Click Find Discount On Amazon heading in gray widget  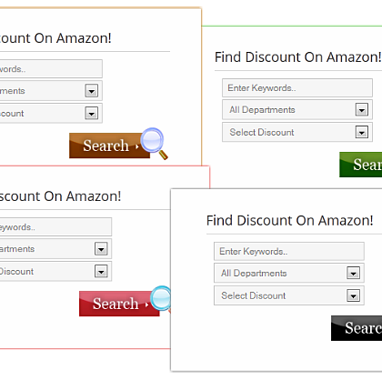(290, 221)
